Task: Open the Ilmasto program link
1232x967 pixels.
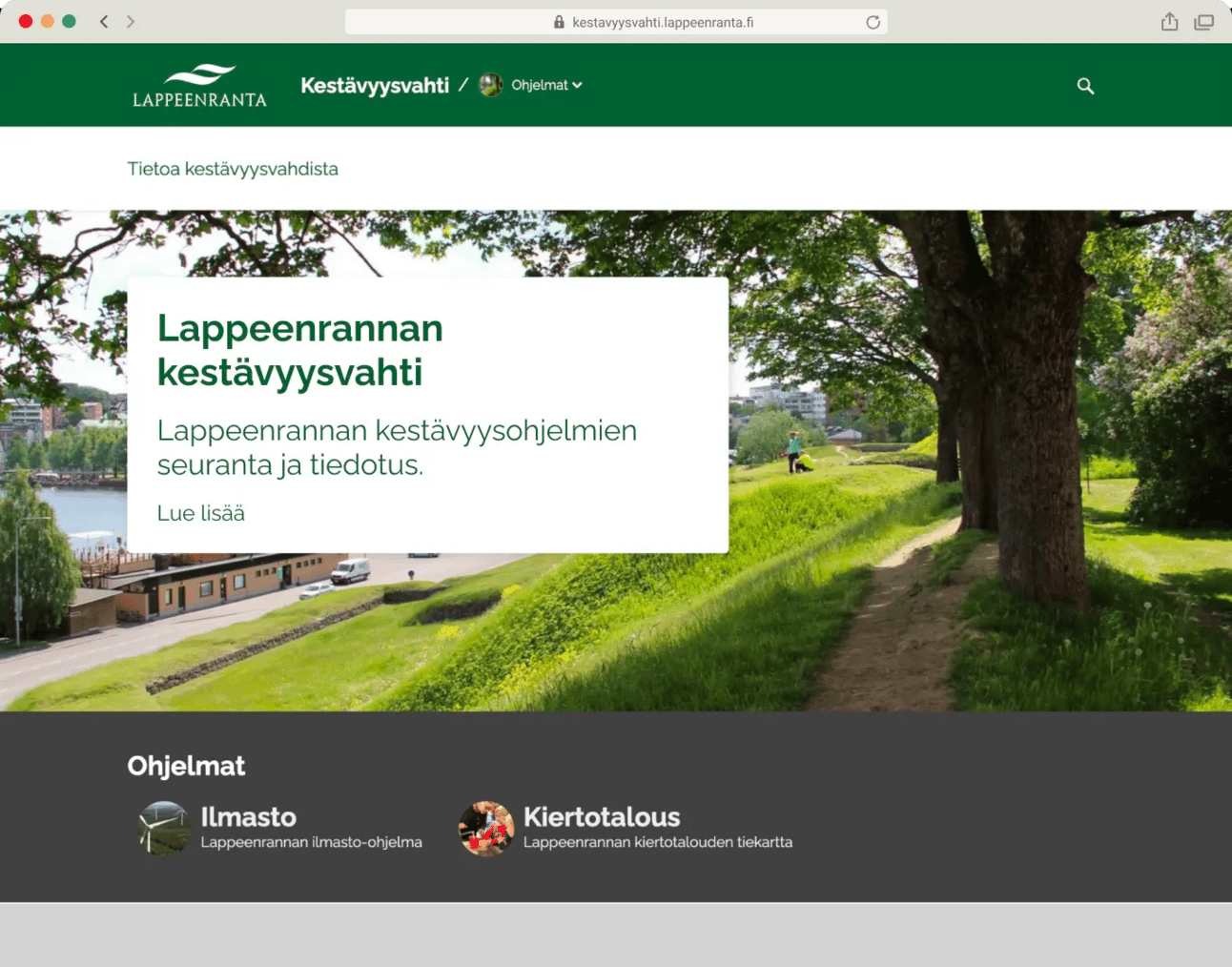Action: pyautogui.click(x=248, y=817)
